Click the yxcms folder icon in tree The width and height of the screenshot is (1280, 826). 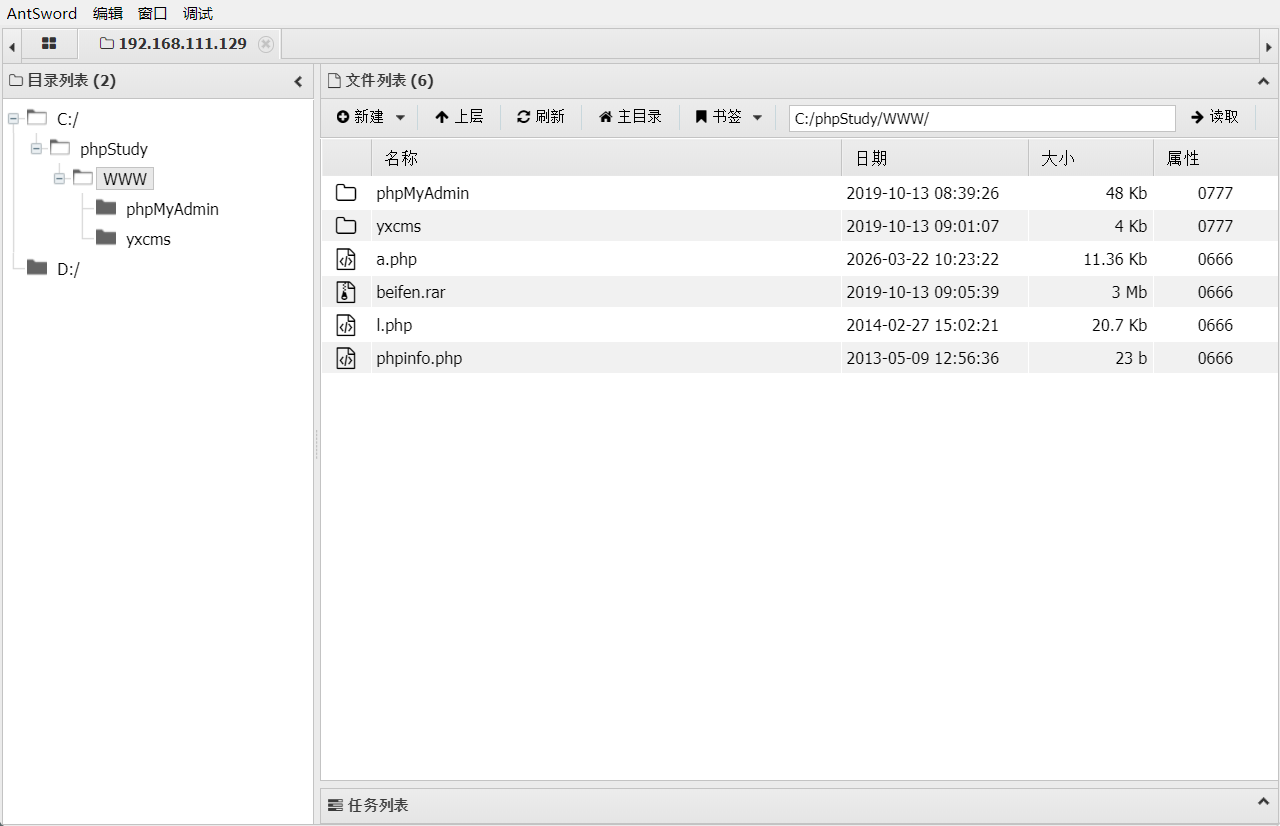(106, 238)
